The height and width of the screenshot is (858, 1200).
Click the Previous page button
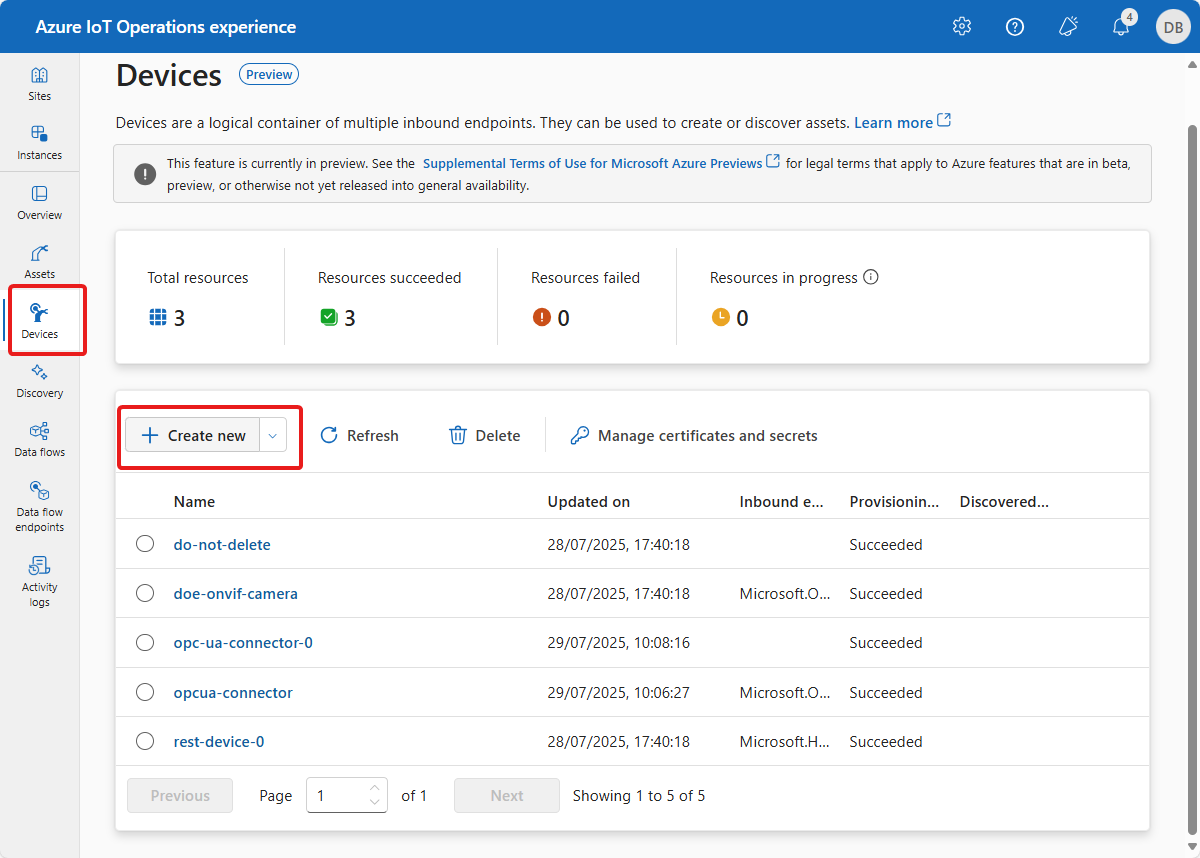click(x=180, y=795)
